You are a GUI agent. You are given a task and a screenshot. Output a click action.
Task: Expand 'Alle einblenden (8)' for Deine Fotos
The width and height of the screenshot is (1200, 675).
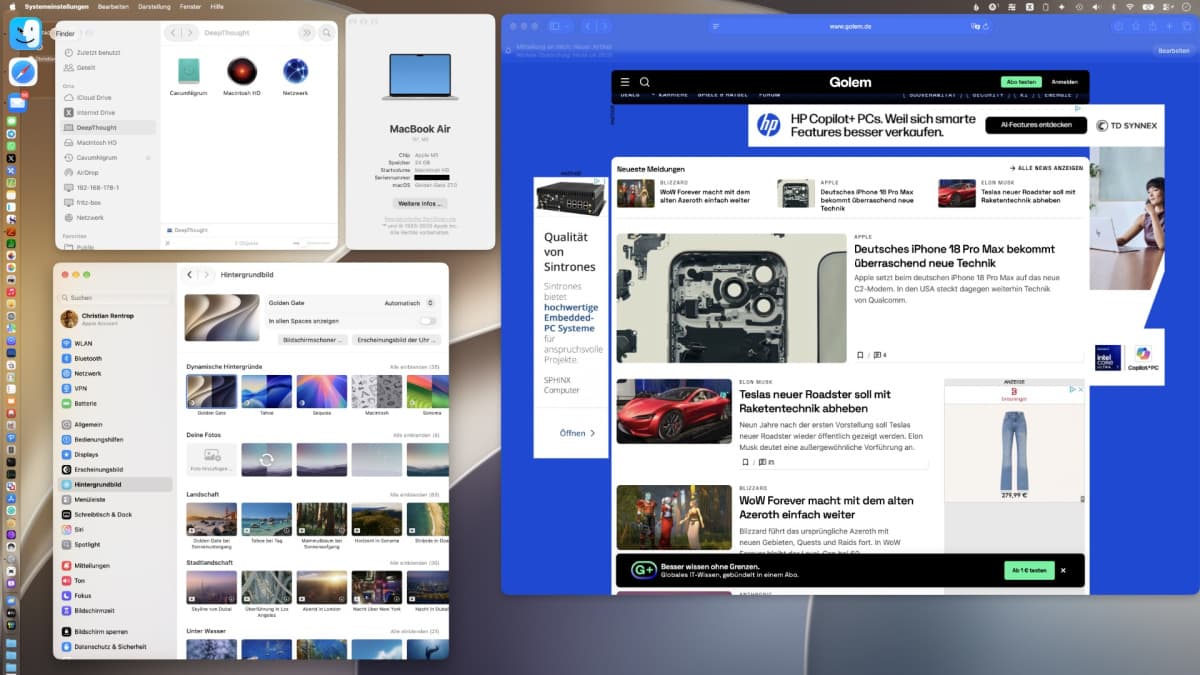pyautogui.click(x=415, y=435)
